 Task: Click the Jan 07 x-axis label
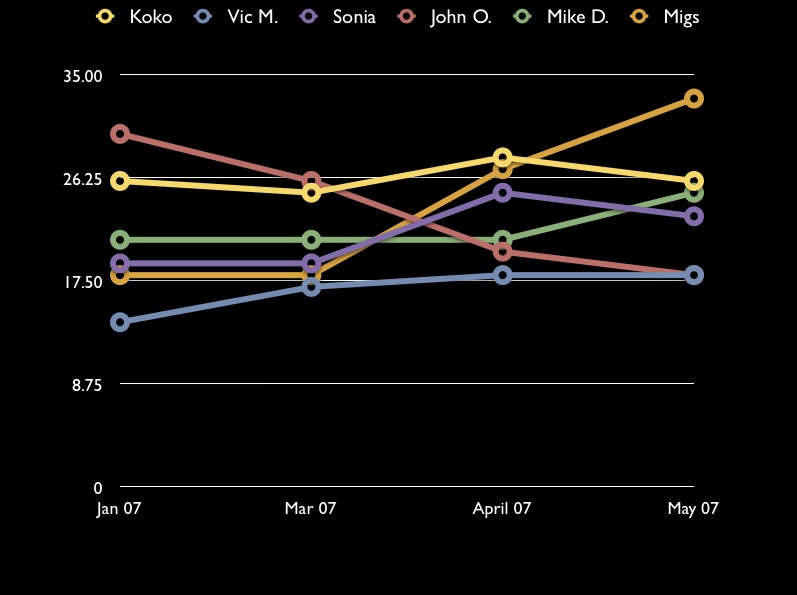(x=119, y=509)
